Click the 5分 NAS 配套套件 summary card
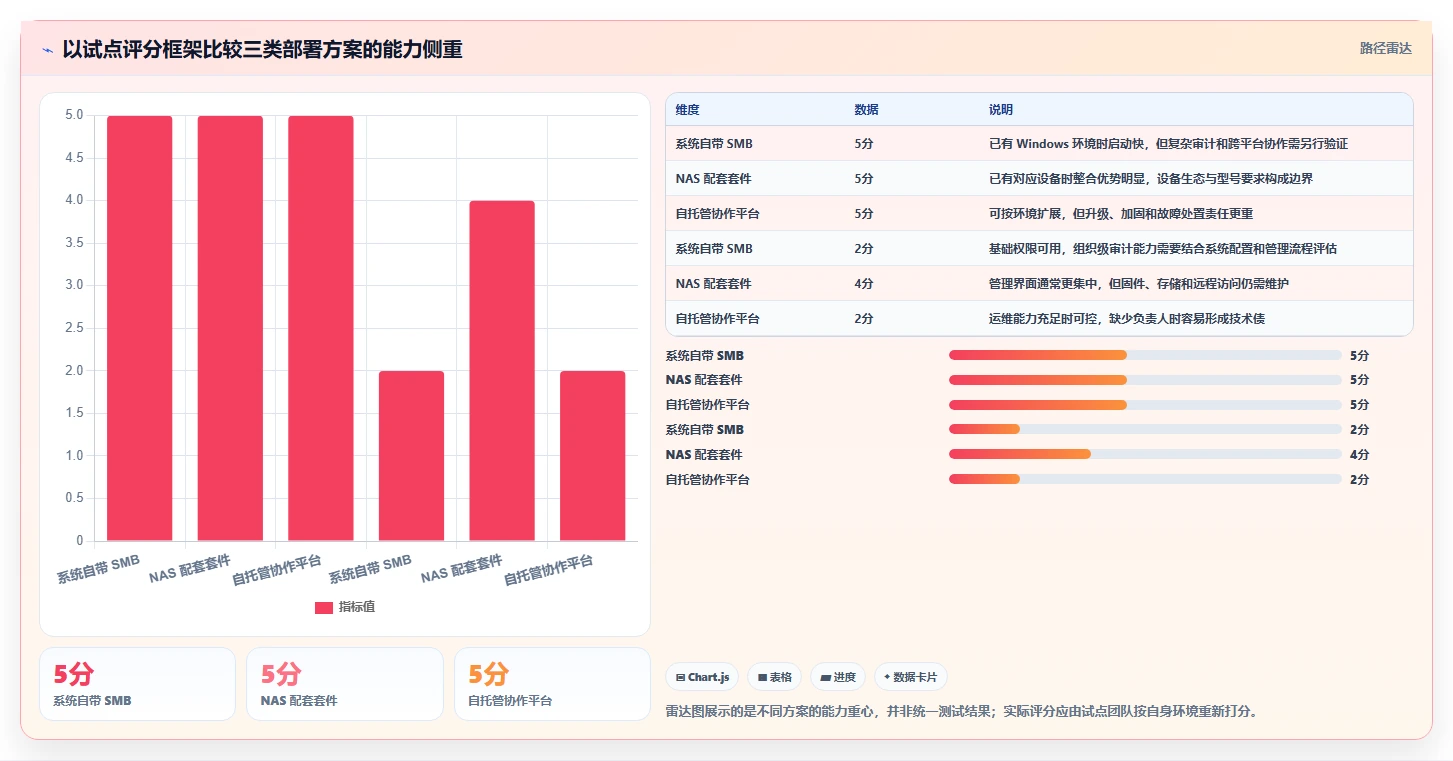 345,684
